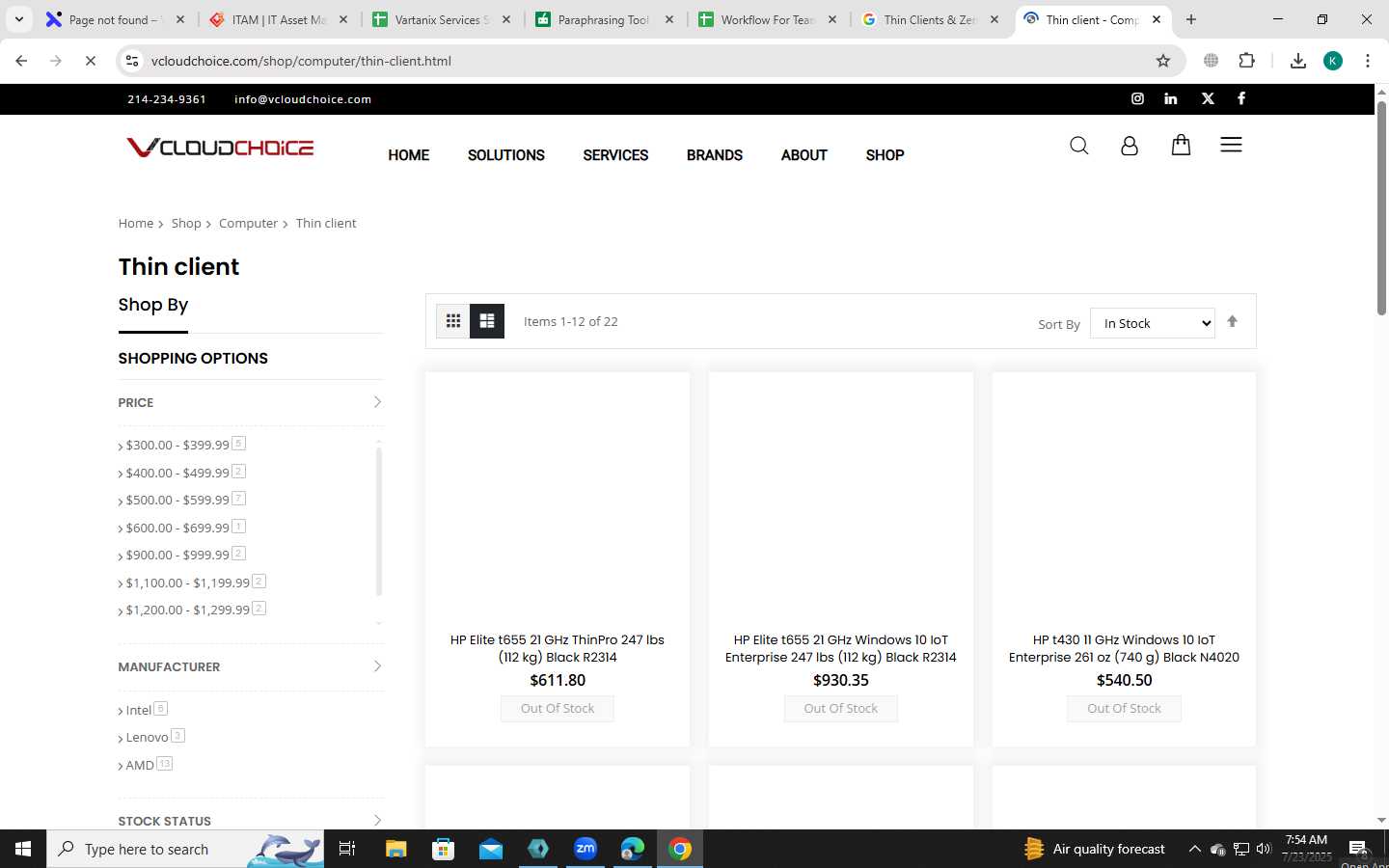This screenshot has height=868, width=1389.
Task: Open HP Elite t655 ThinPro product link
Action: [558, 648]
